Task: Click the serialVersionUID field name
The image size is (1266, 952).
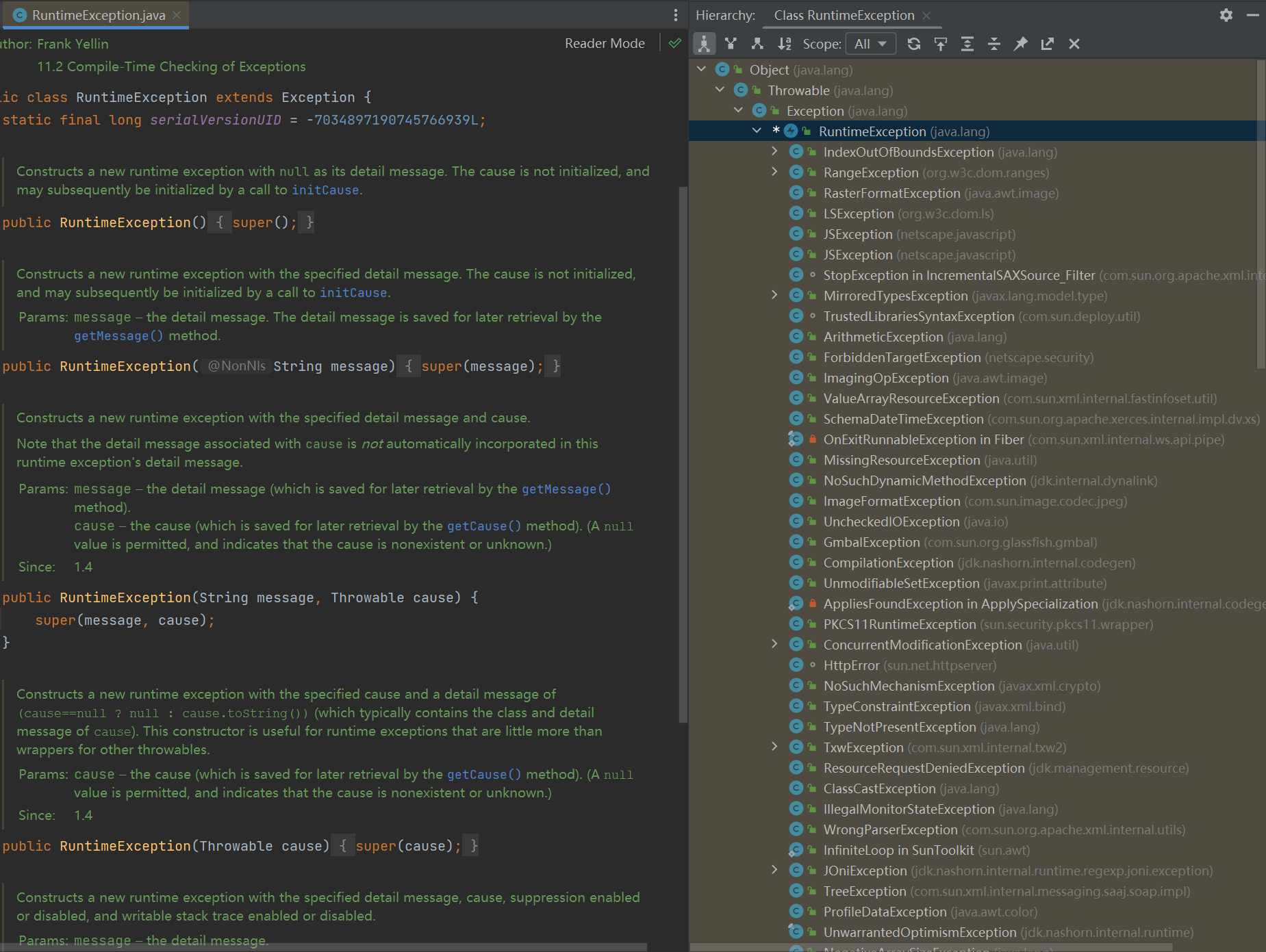Action: pos(216,120)
